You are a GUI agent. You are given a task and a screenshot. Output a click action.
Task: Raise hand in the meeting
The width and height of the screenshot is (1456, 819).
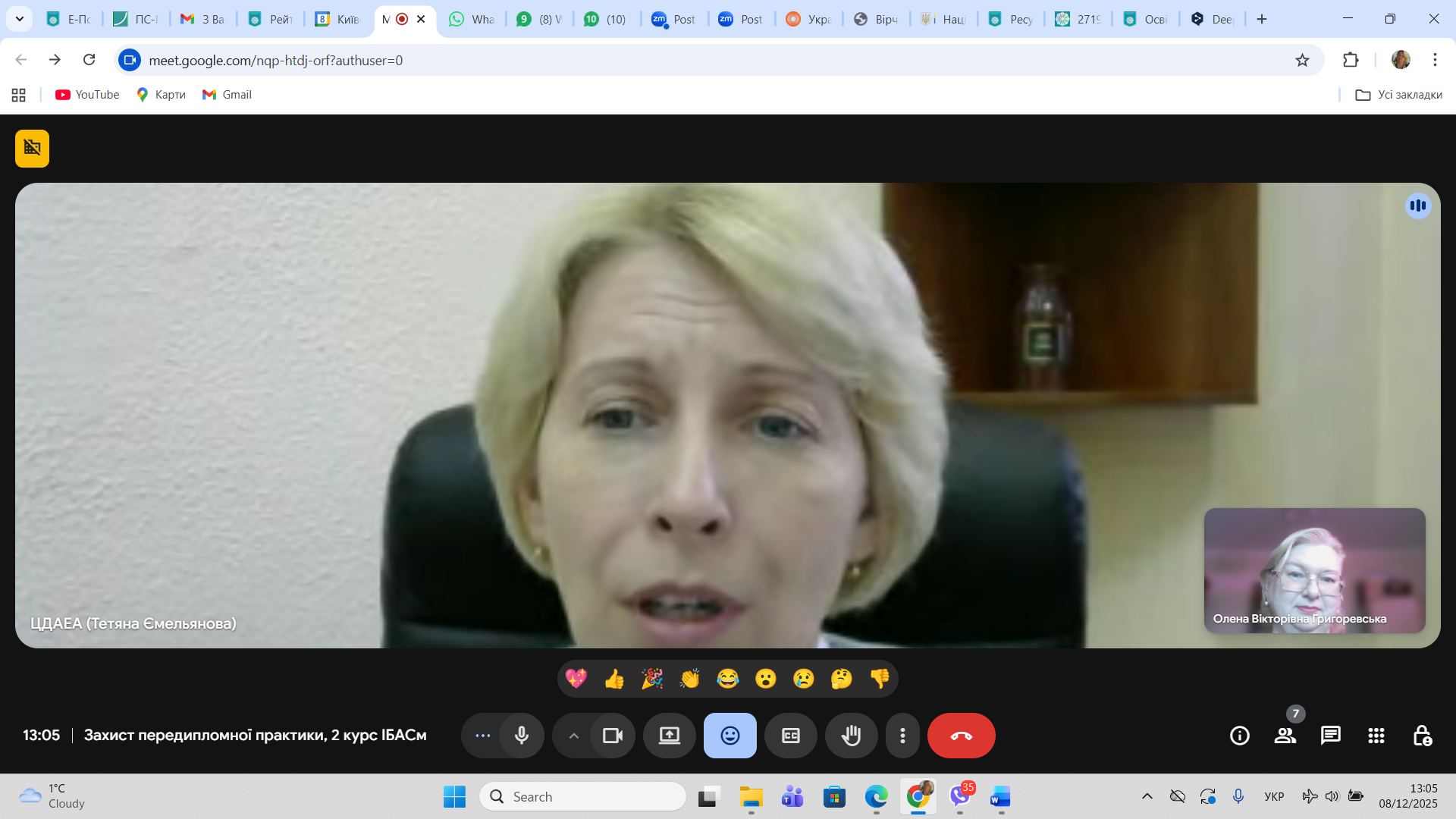pos(851,736)
